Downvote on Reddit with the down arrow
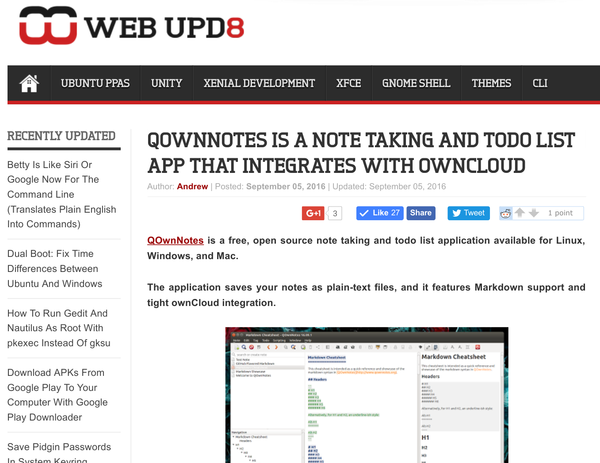This screenshot has width=600, height=463. pyautogui.click(x=534, y=213)
